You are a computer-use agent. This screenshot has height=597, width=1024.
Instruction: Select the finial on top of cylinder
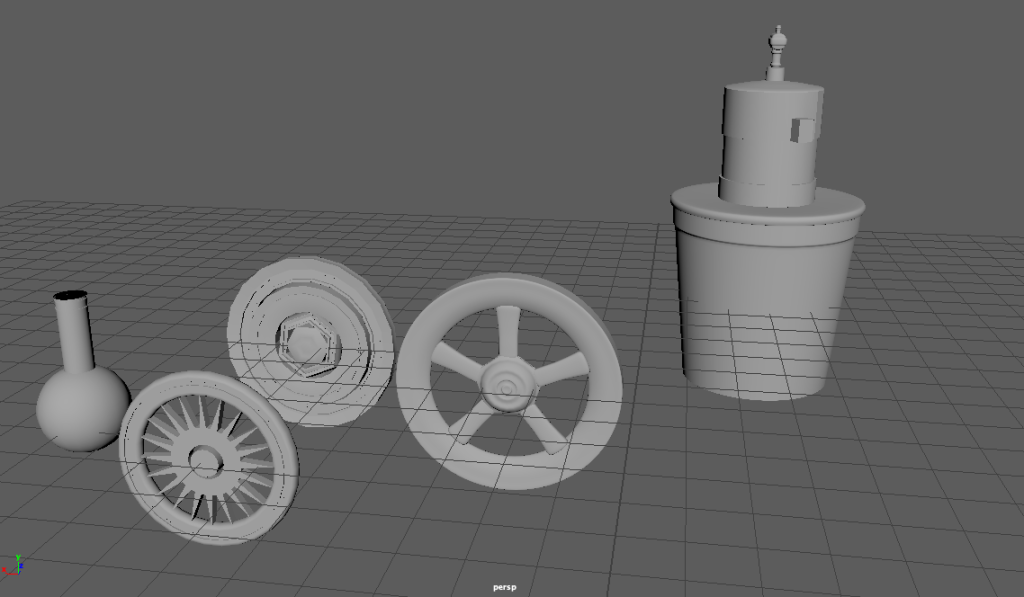click(776, 52)
